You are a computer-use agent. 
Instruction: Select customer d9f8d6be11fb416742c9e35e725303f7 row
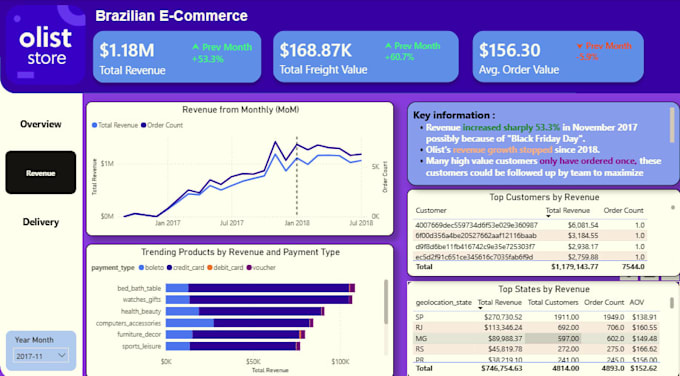[x=530, y=246]
